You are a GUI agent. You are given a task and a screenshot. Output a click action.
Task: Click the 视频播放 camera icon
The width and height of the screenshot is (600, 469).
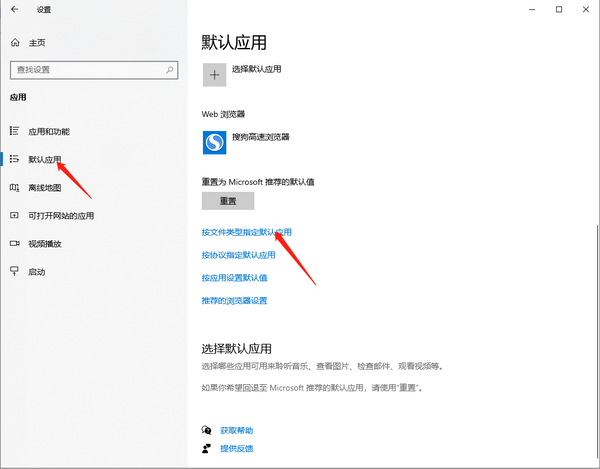15,243
